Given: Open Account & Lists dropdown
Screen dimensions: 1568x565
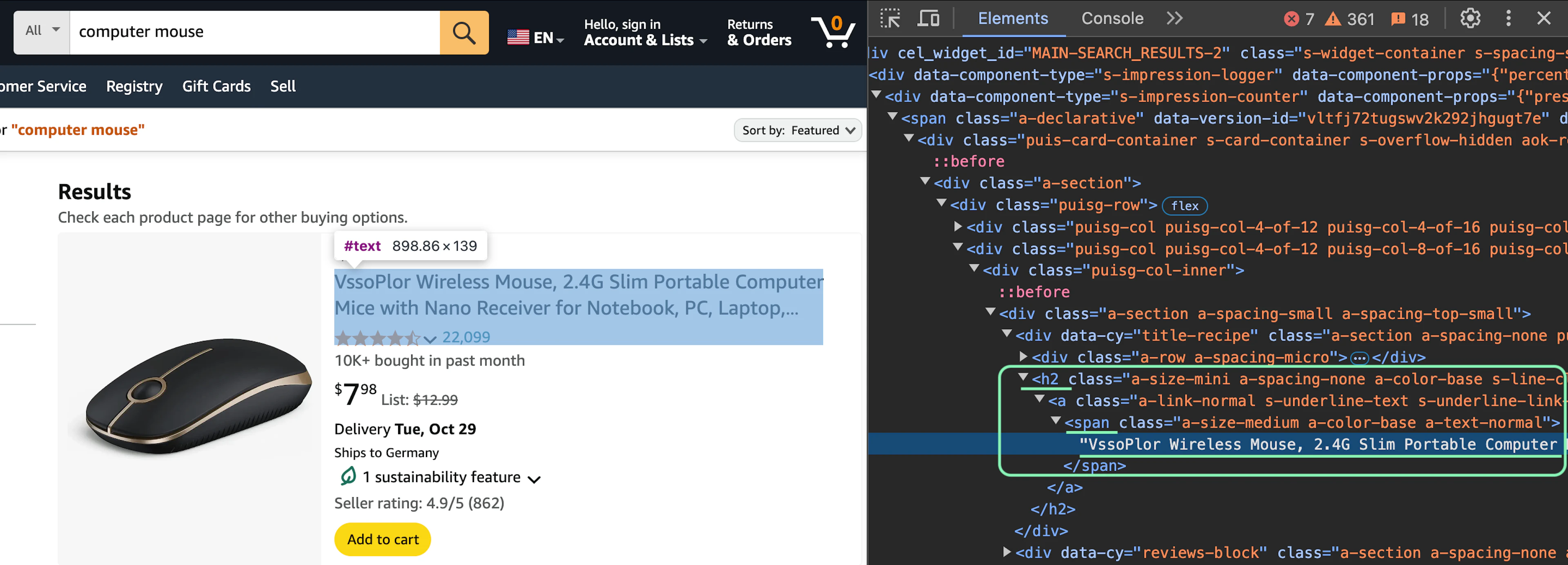Looking at the screenshot, I should [x=645, y=33].
